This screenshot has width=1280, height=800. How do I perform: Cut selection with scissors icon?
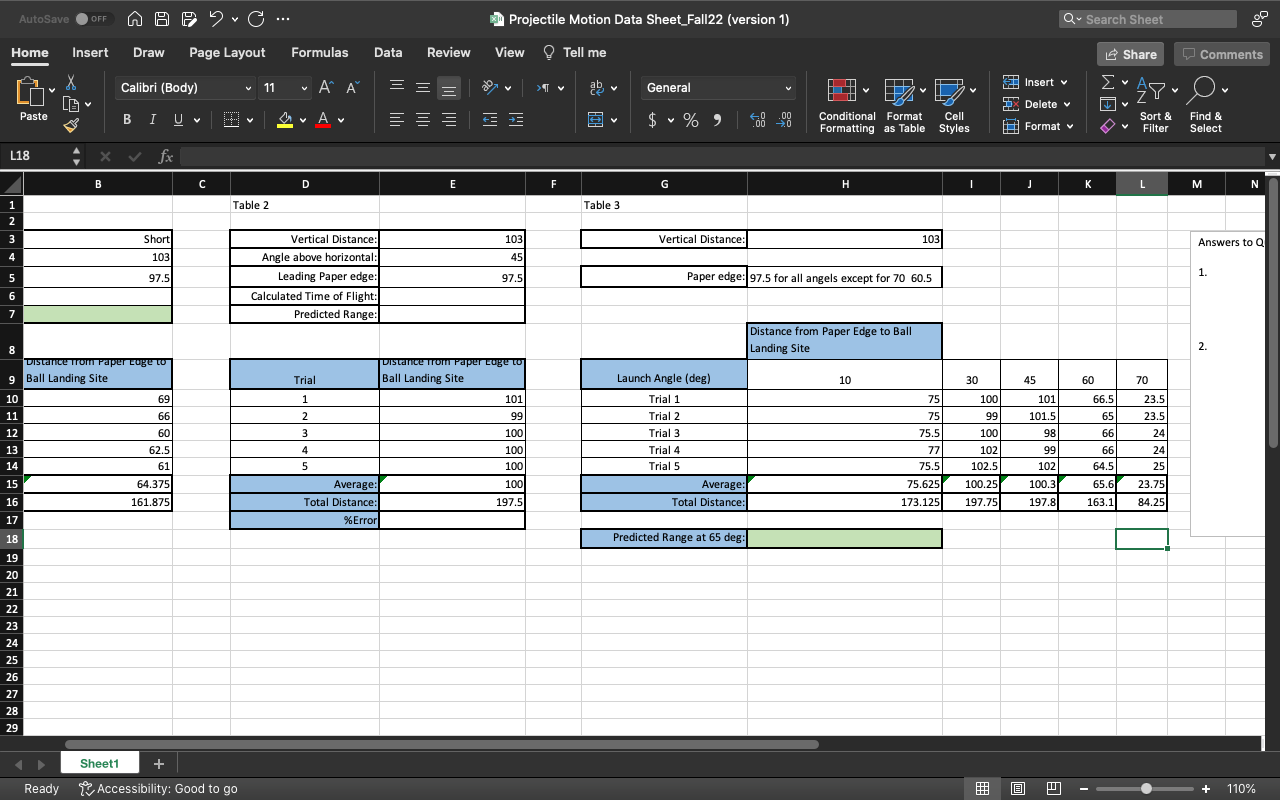coord(71,83)
